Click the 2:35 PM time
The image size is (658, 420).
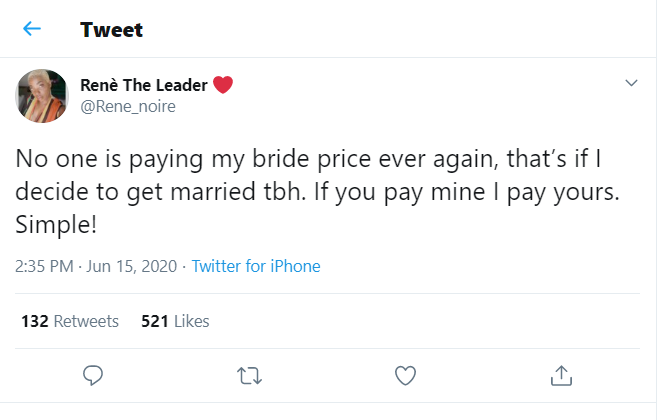tap(47, 266)
